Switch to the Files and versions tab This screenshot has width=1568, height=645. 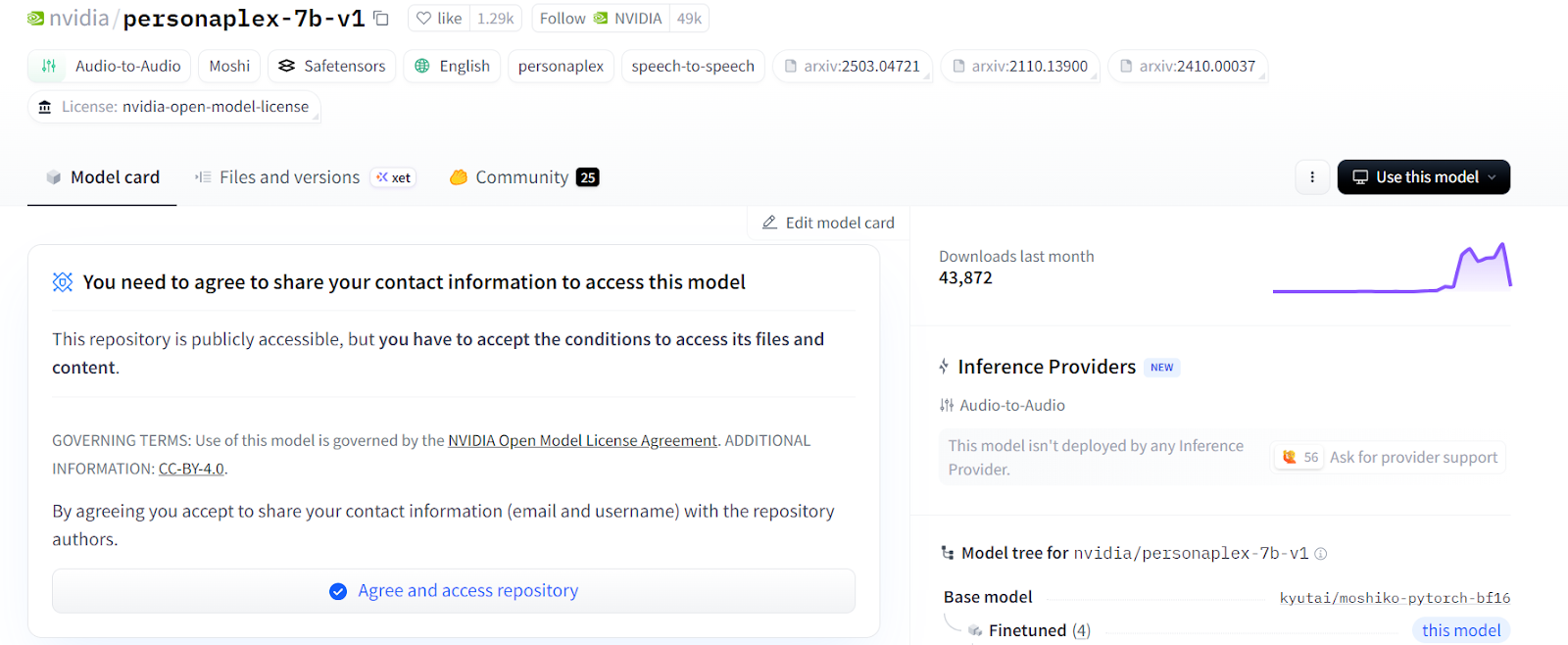click(x=287, y=176)
